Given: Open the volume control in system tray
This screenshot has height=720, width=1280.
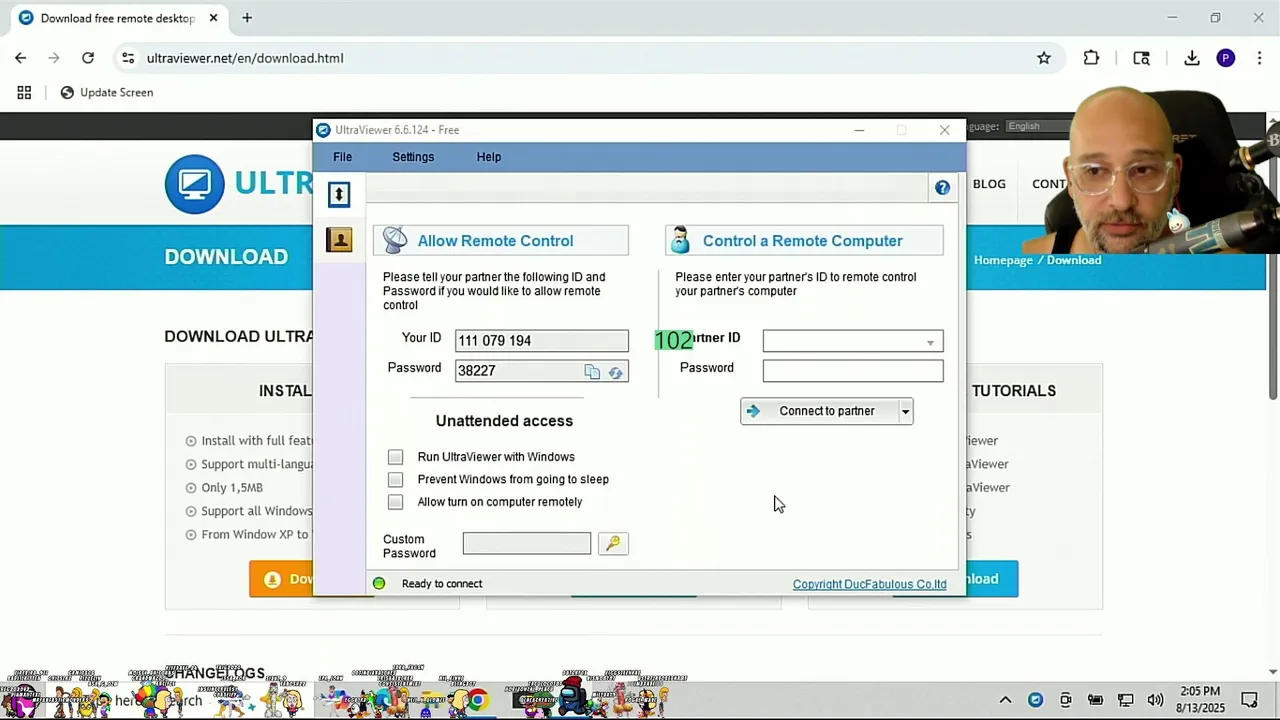Looking at the screenshot, I should pyautogui.click(x=1155, y=700).
